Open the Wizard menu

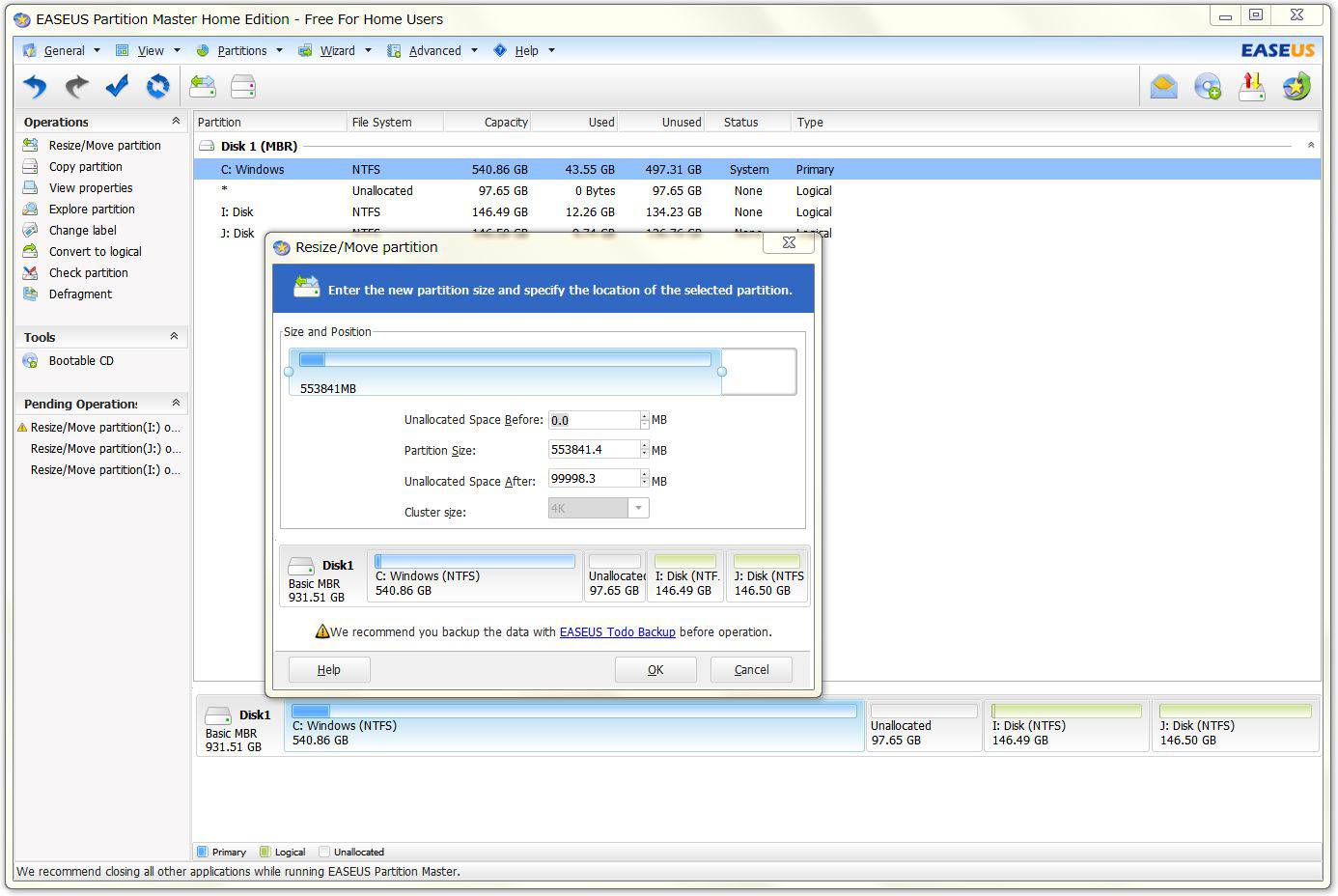[336, 51]
